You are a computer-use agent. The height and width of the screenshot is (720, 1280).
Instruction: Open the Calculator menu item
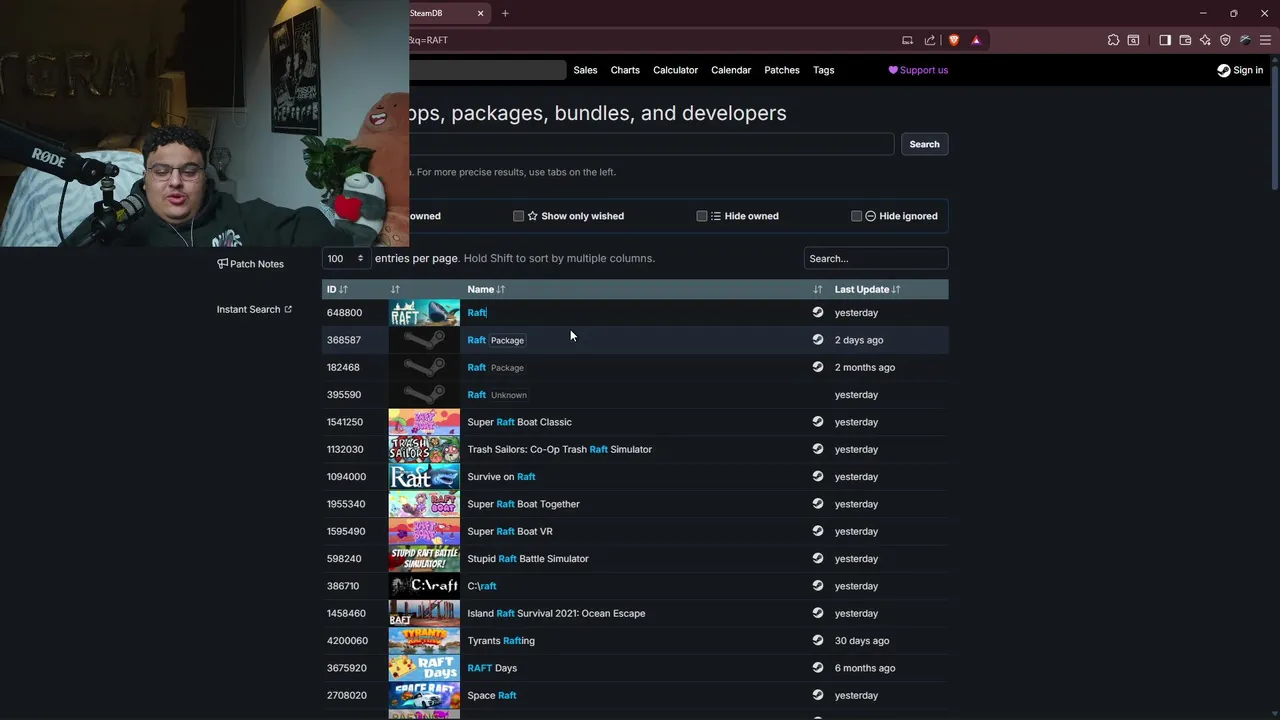point(675,70)
